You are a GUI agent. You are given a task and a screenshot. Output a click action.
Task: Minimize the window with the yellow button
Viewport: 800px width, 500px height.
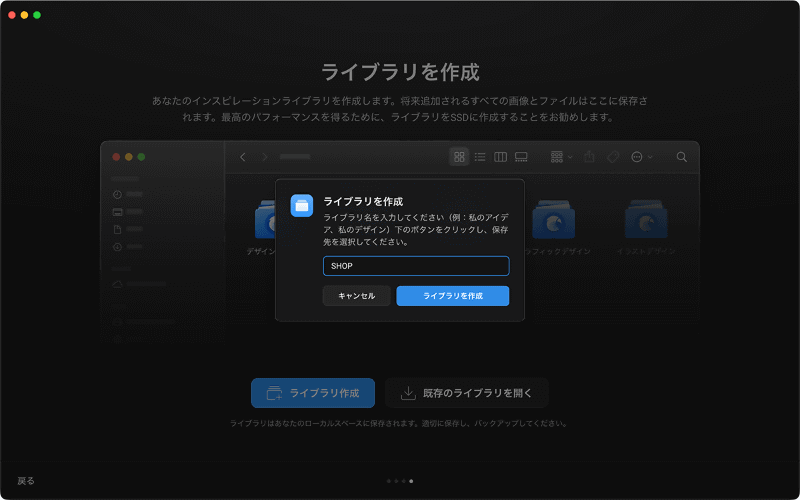tap(24, 15)
